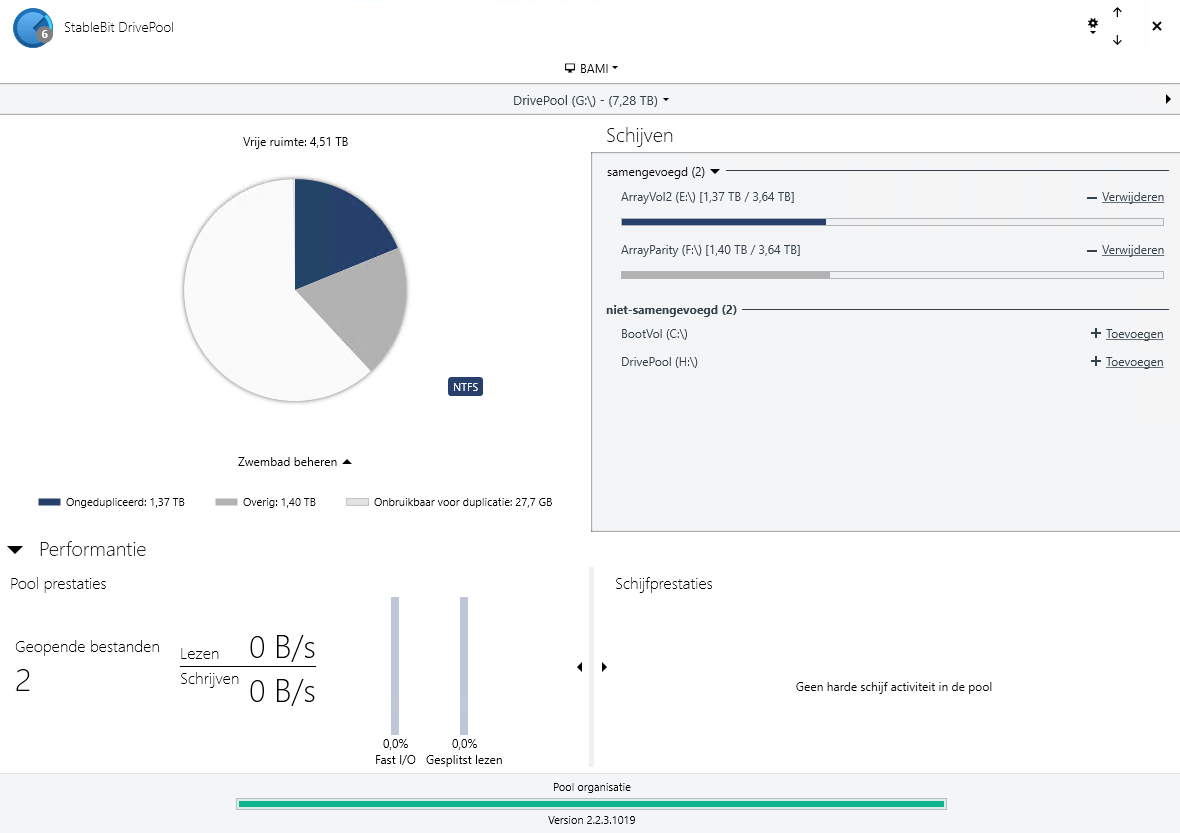Viewport: 1180px width, 833px height.
Task: Click the NTFS badge
Action: pyautogui.click(x=465, y=387)
